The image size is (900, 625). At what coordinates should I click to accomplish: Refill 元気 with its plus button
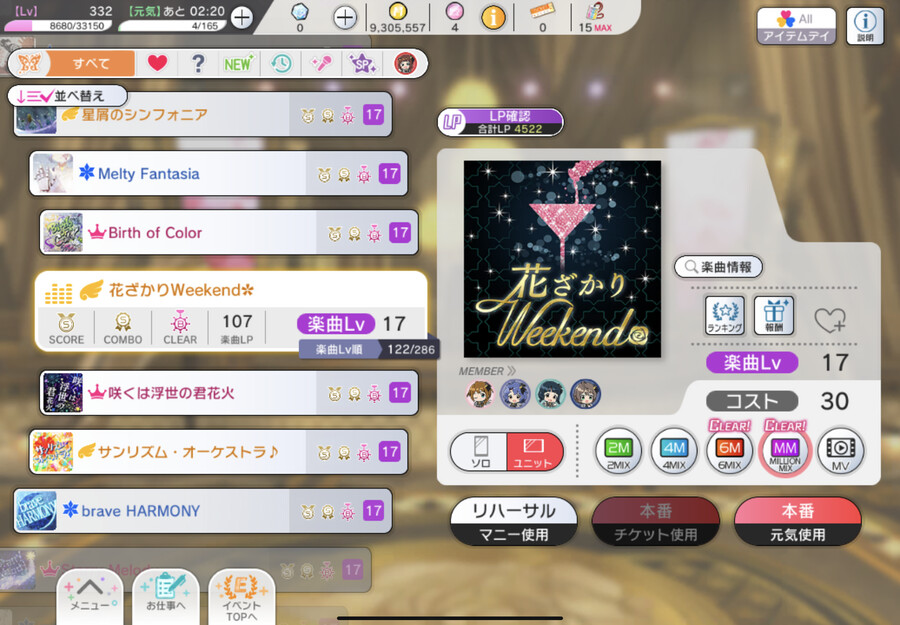tap(242, 18)
